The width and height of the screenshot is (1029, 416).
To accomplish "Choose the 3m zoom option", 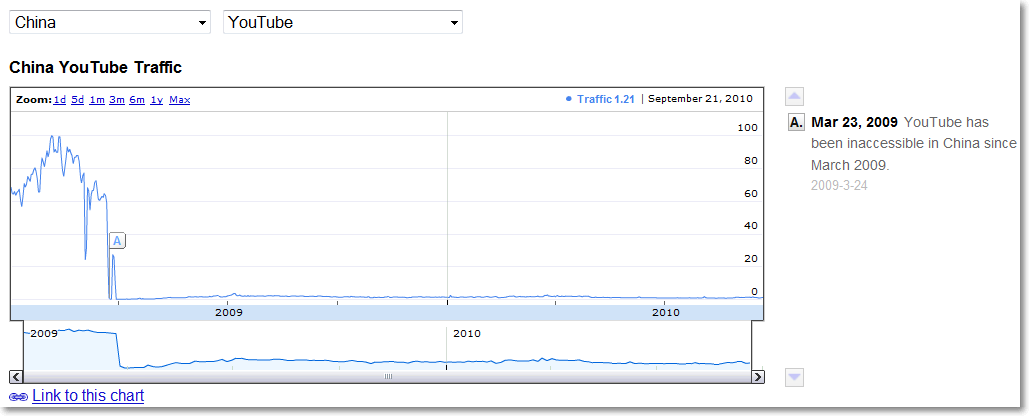I will (117, 100).
